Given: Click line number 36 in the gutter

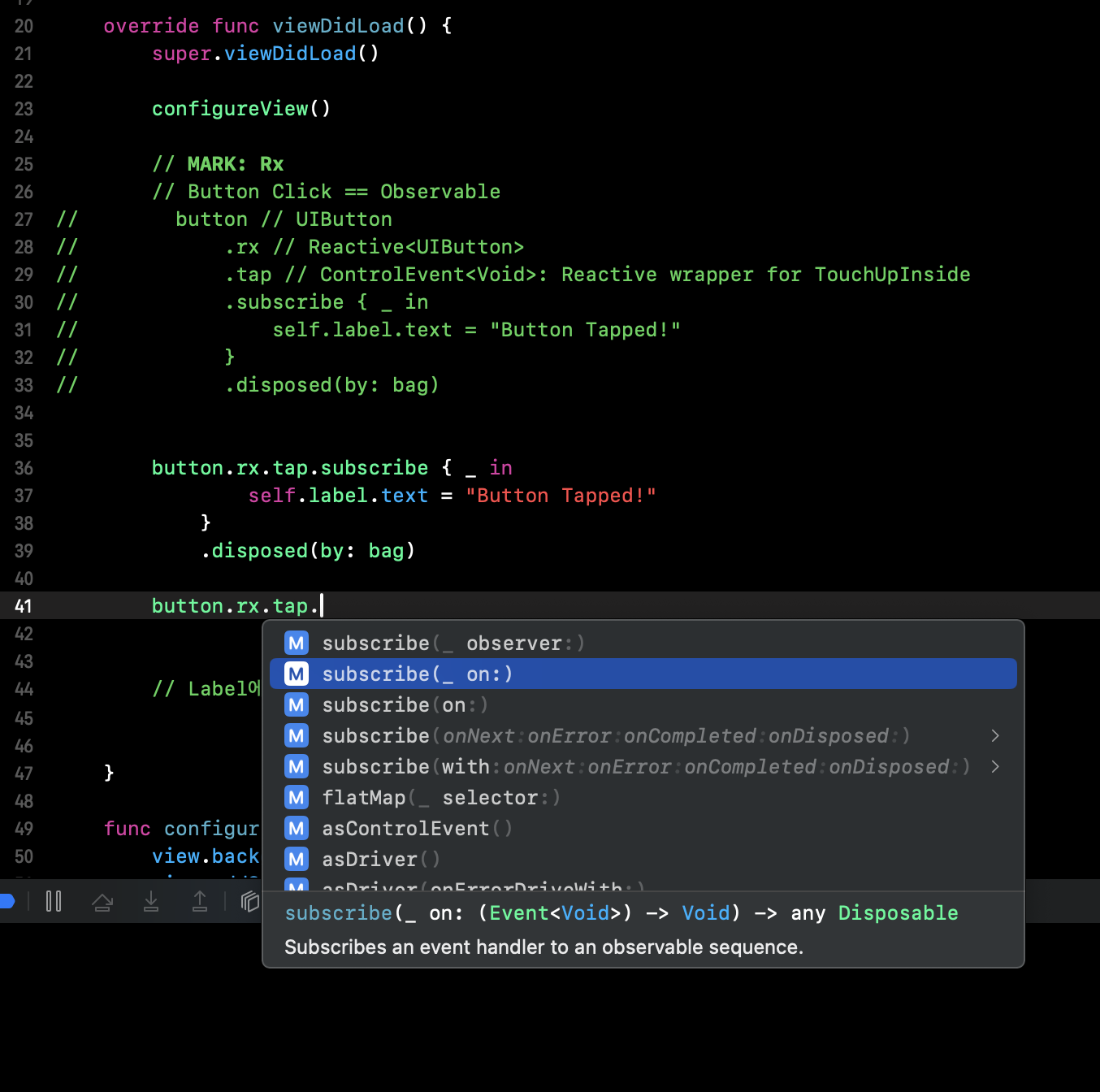Looking at the screenshot, I should pos(24,468).
